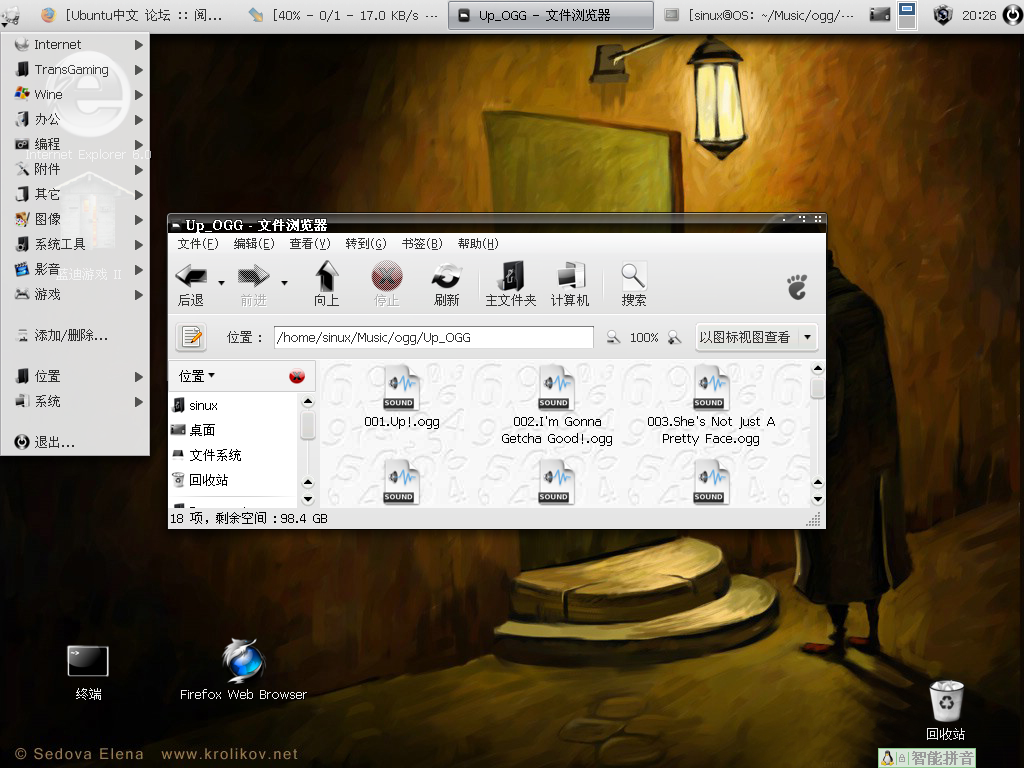Click sidebar scrollbar up arrow

(308, 401)
